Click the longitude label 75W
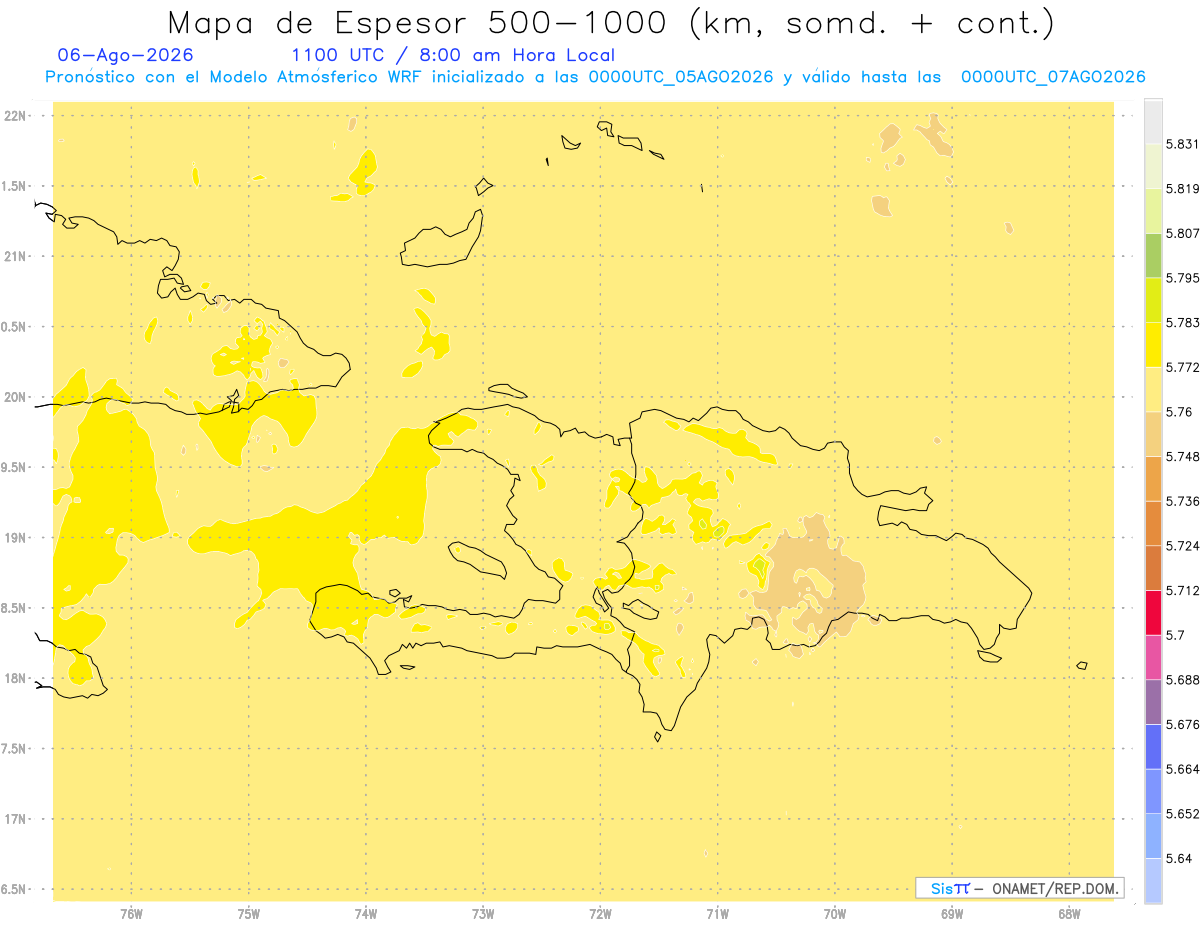 coord(249,914)
